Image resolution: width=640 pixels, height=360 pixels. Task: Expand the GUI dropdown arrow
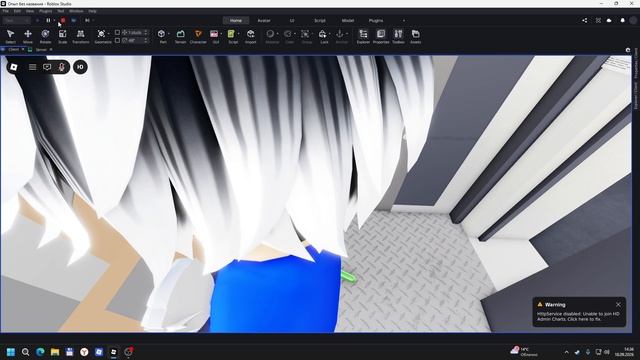tap(221, 34)
